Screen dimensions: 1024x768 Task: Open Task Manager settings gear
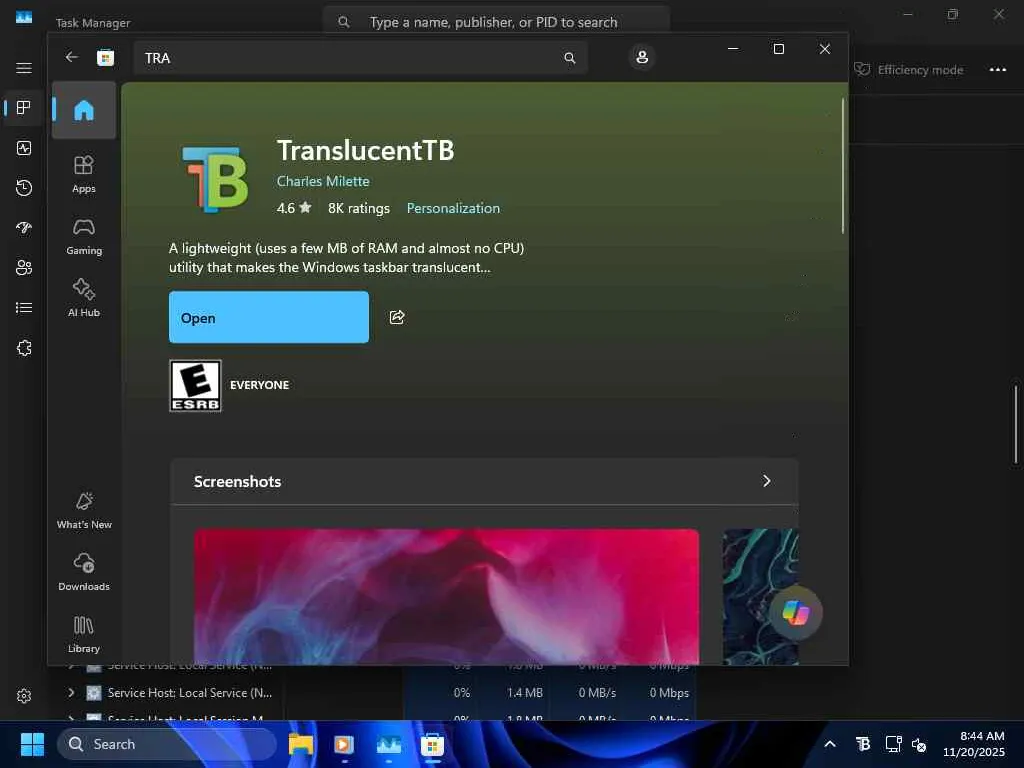(x=24, y=696)
